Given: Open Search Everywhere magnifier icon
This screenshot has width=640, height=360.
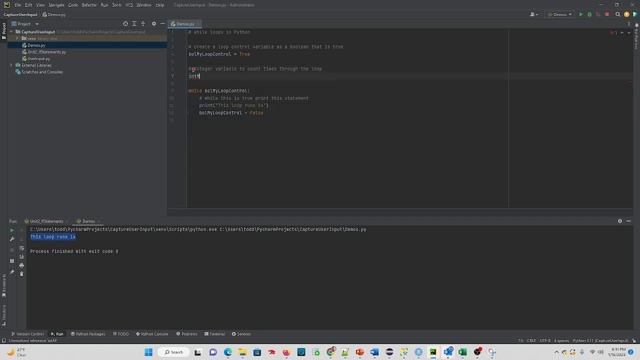Looking at the screenshot, I should coord(618,14).
